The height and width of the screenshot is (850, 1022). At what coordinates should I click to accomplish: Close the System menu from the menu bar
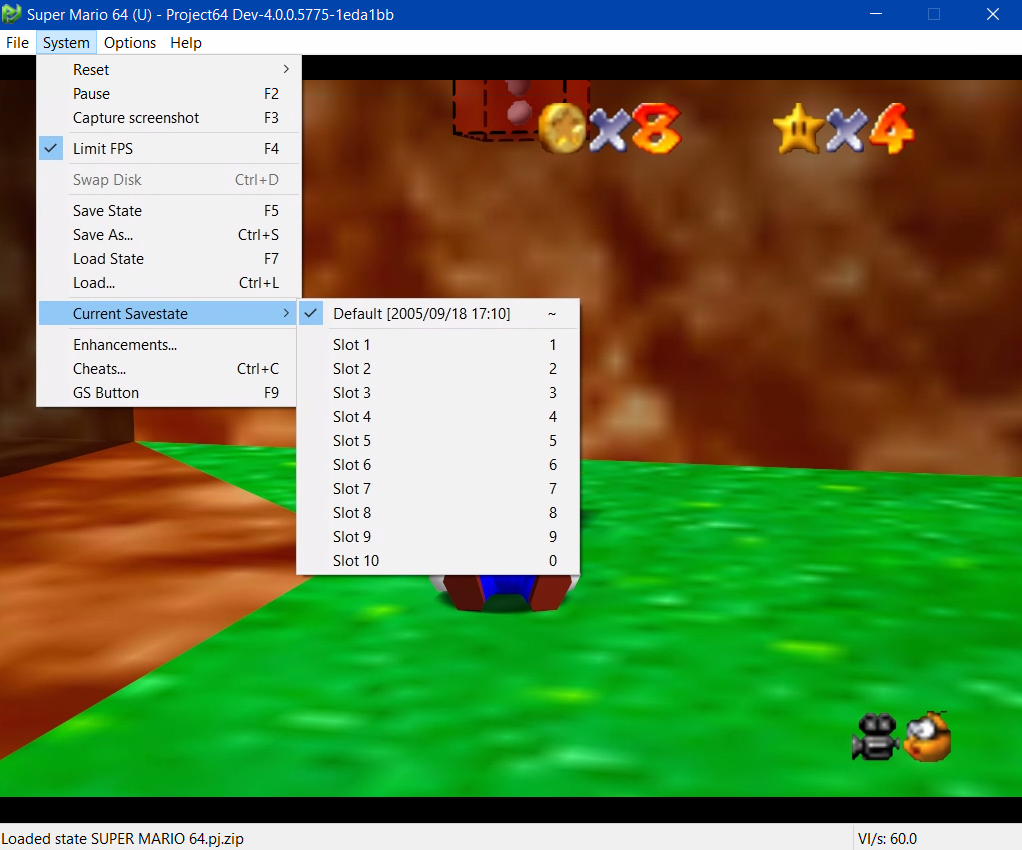[x=66, y=43]
